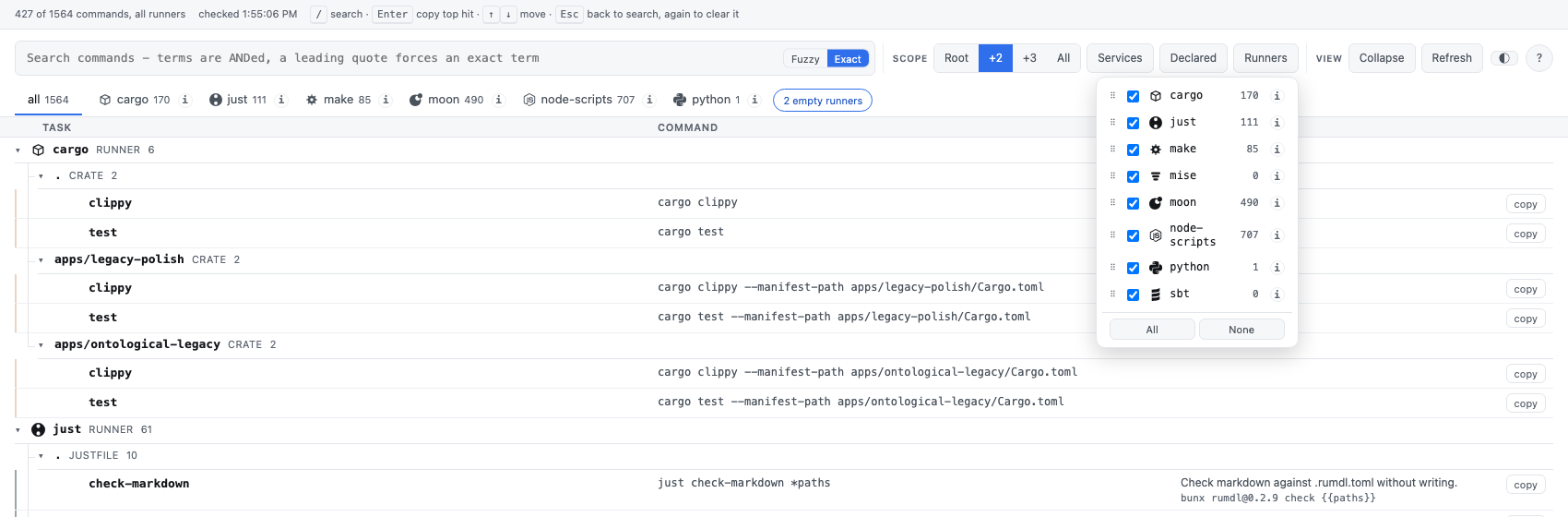Open the Runners filter dropdown

point(1265,58)
